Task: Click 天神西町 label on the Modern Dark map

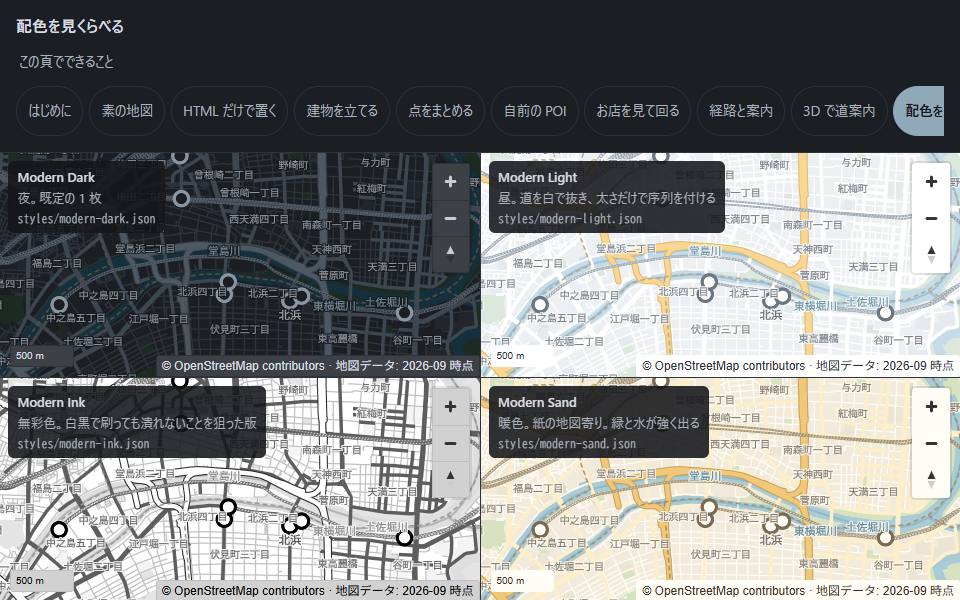Action: (332, 249)
